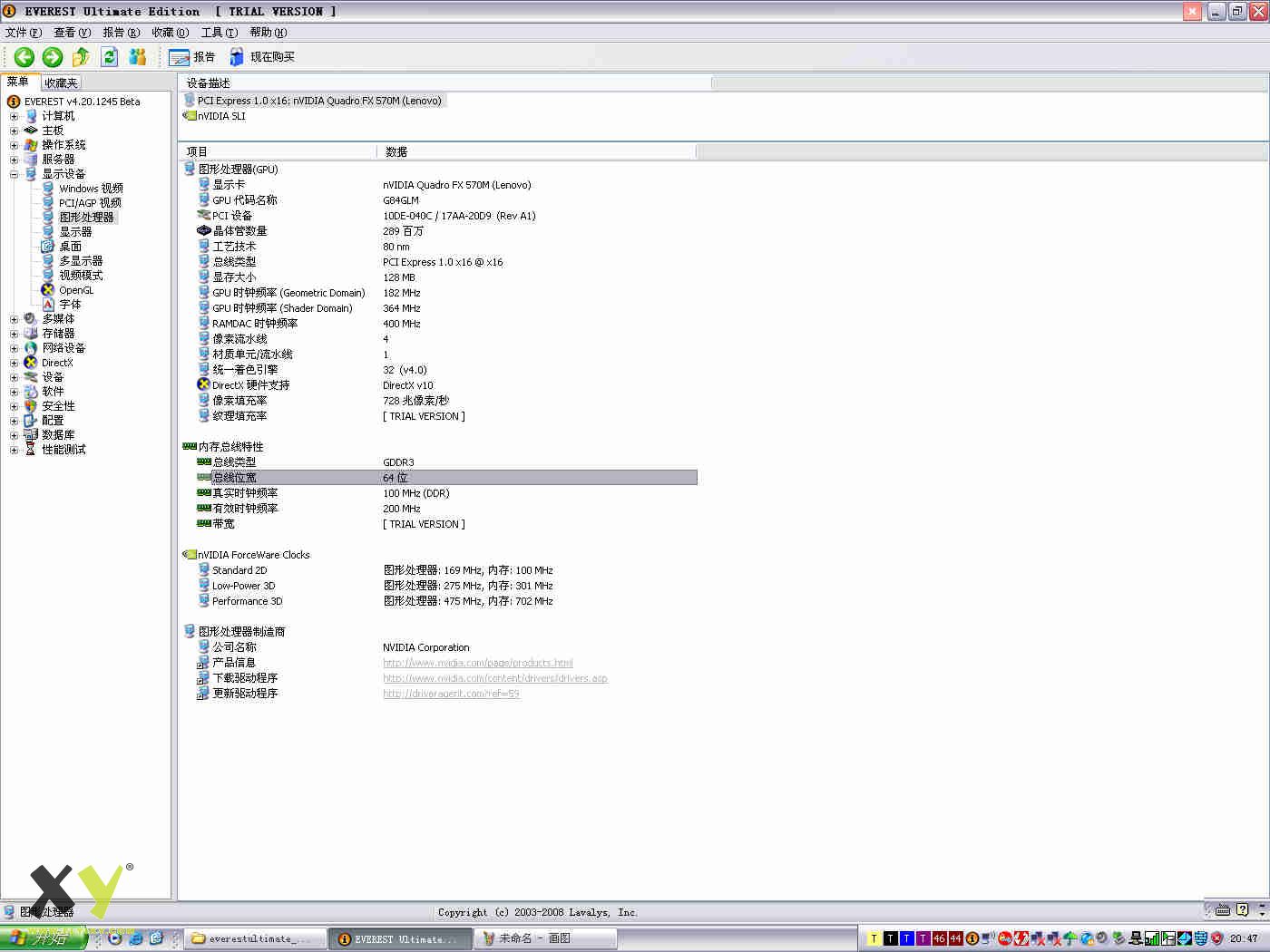Click the 设备 devices icon in tree
This screenshot has width=1270, height=952.
click(31, 377)
